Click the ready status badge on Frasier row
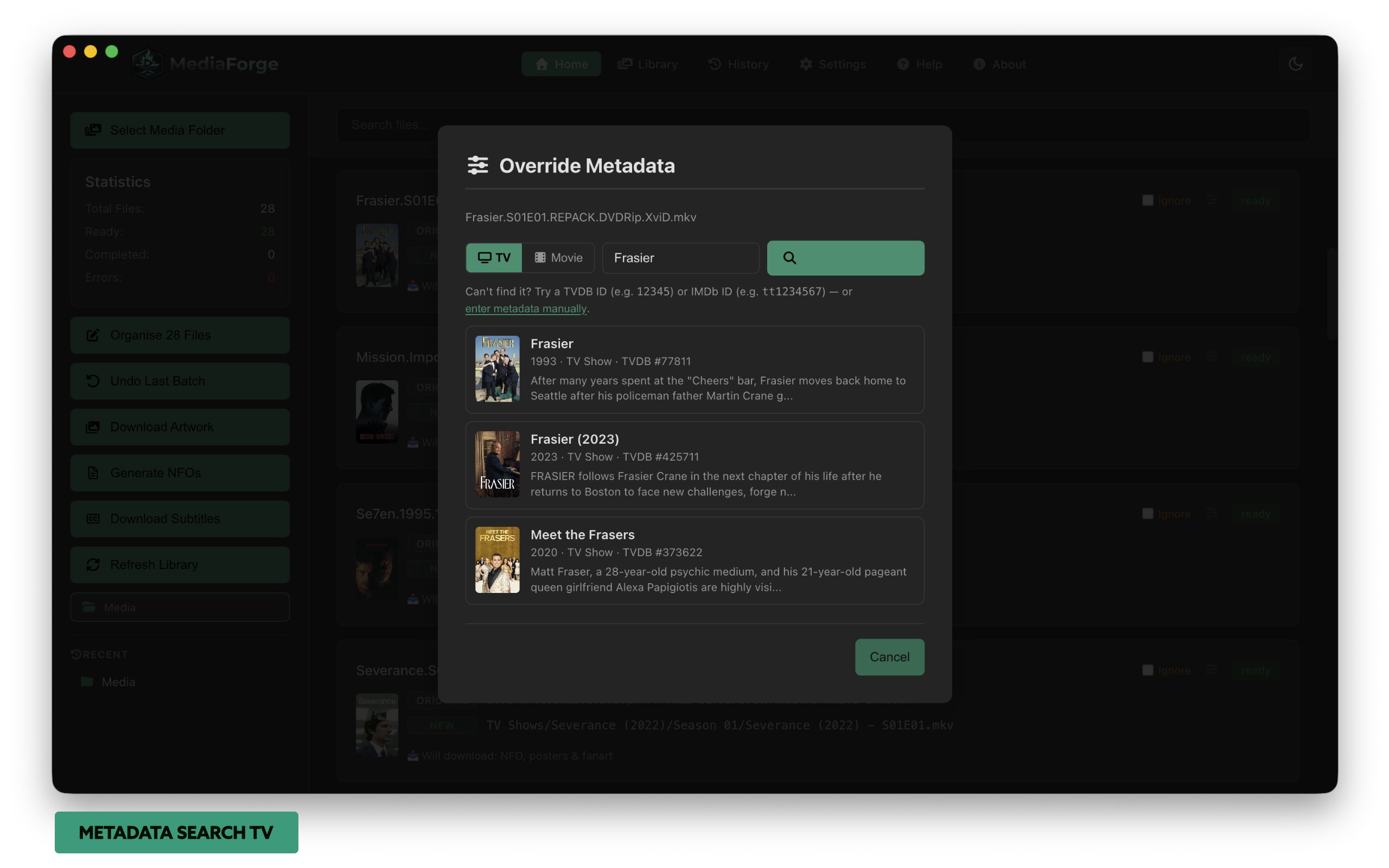 coord(1256,200)
